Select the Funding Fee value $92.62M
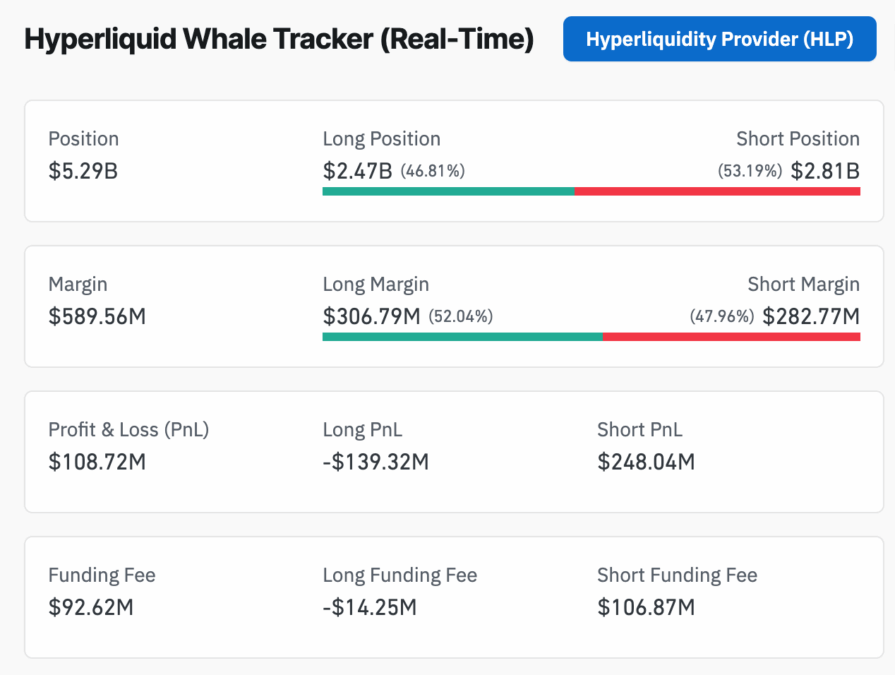 [93, 607]
